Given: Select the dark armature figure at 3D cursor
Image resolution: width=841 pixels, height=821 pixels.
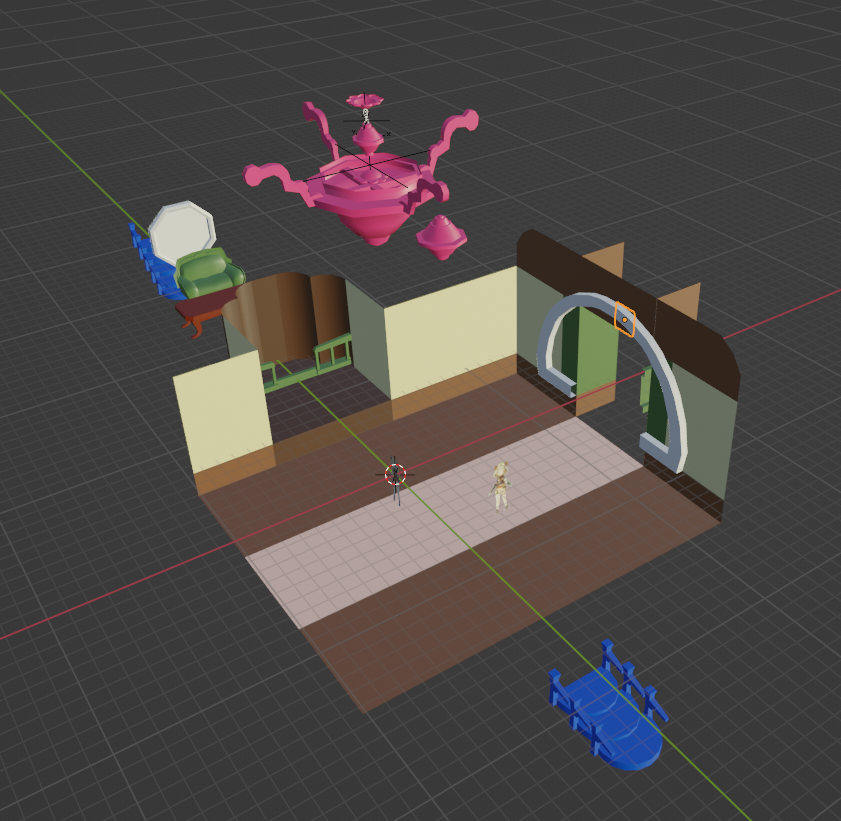Looking at the screenshot, I should pos(395,483).
